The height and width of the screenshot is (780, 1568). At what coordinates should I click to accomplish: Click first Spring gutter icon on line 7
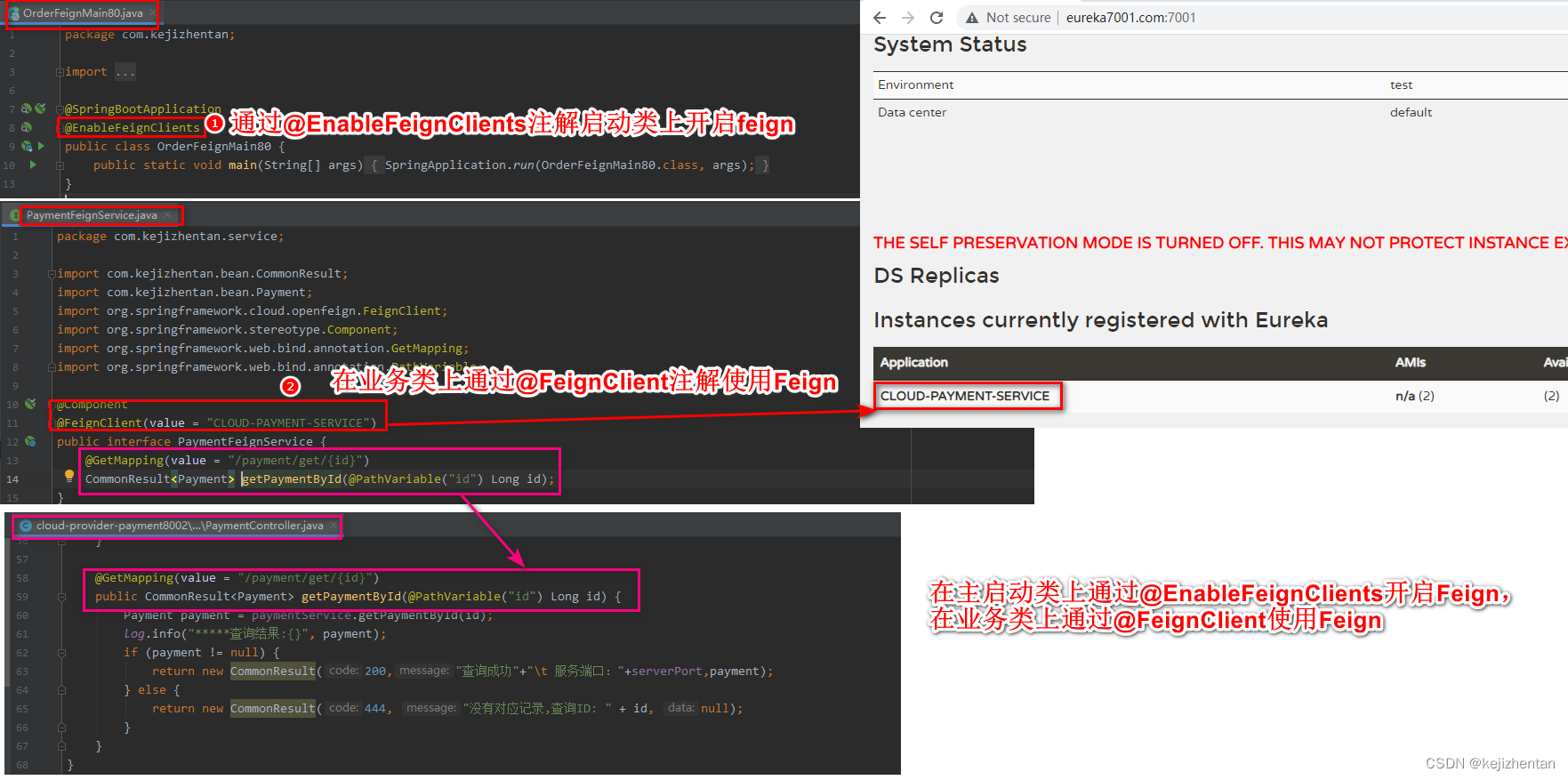(x=27, y=109)
